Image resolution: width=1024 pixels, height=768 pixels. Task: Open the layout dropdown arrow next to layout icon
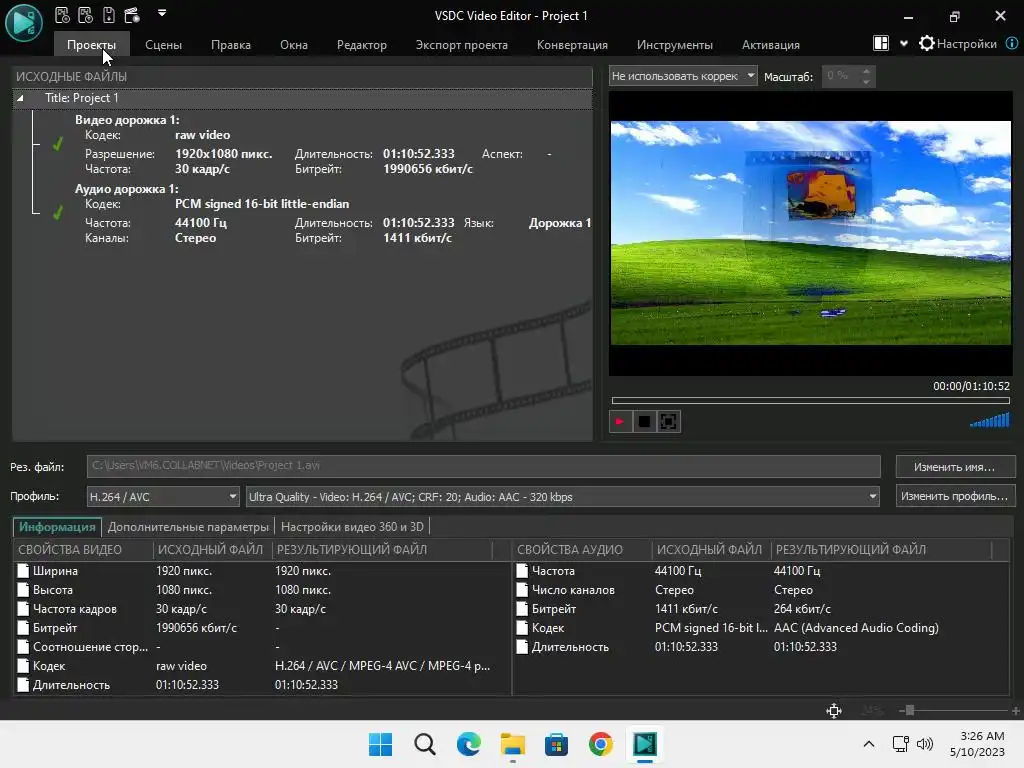904,44
